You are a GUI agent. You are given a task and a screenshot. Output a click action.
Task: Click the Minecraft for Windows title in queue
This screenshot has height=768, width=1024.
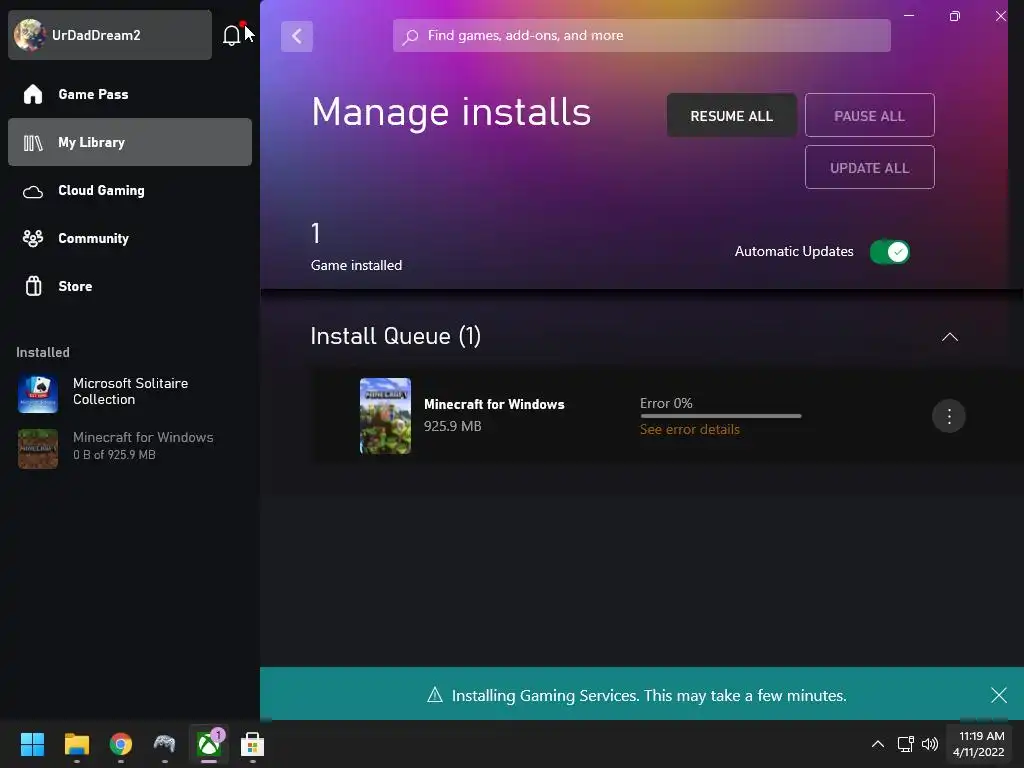click(494, 404)
